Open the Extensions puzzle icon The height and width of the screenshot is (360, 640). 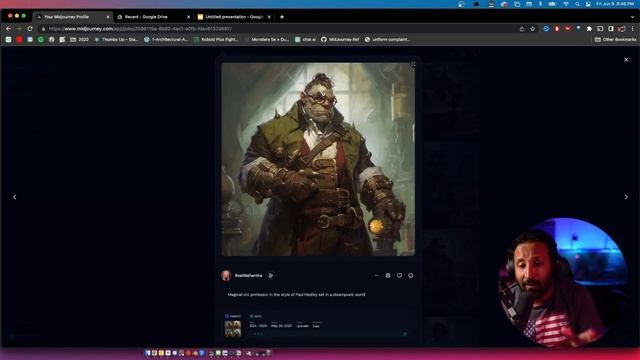point(589,29)
